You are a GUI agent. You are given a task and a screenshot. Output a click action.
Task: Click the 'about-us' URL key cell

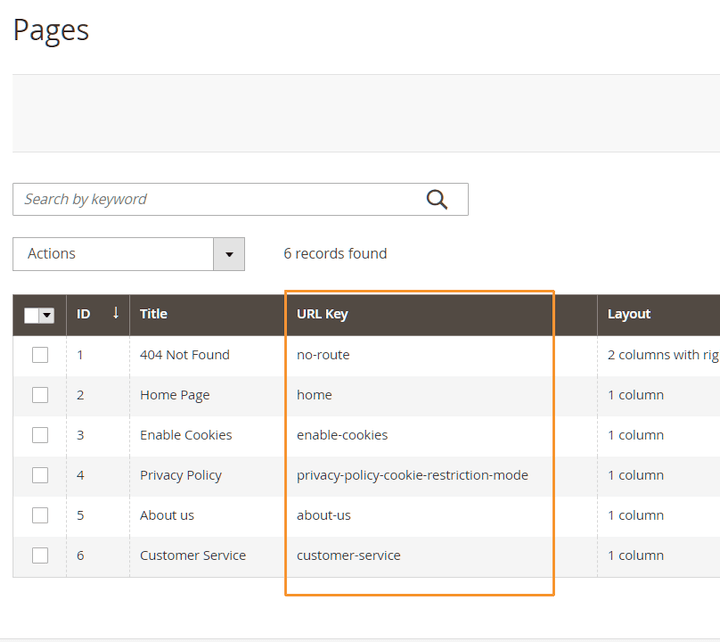point(323,515)
